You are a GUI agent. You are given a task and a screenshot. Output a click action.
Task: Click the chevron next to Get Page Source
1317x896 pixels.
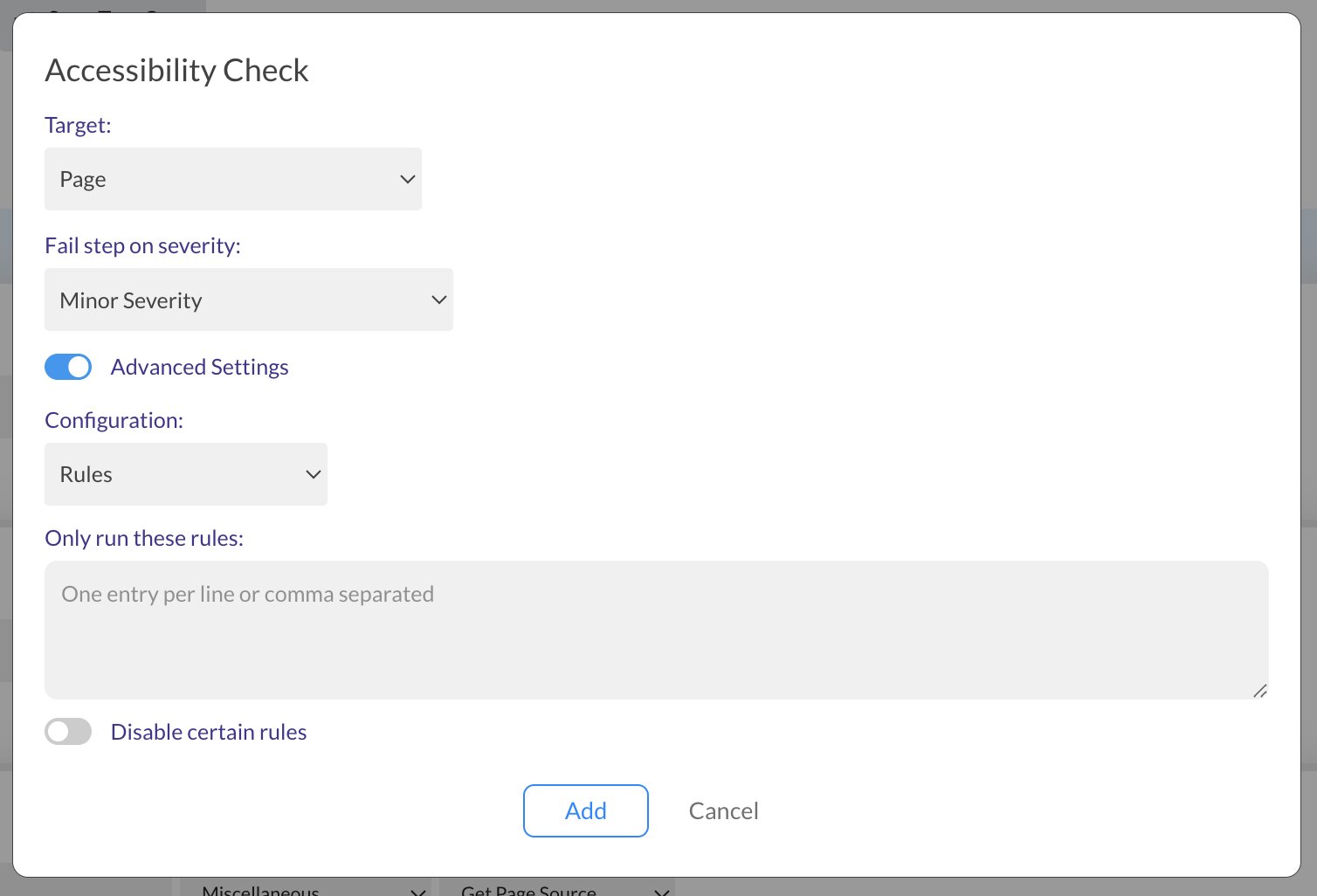click(x=661, y=891)
